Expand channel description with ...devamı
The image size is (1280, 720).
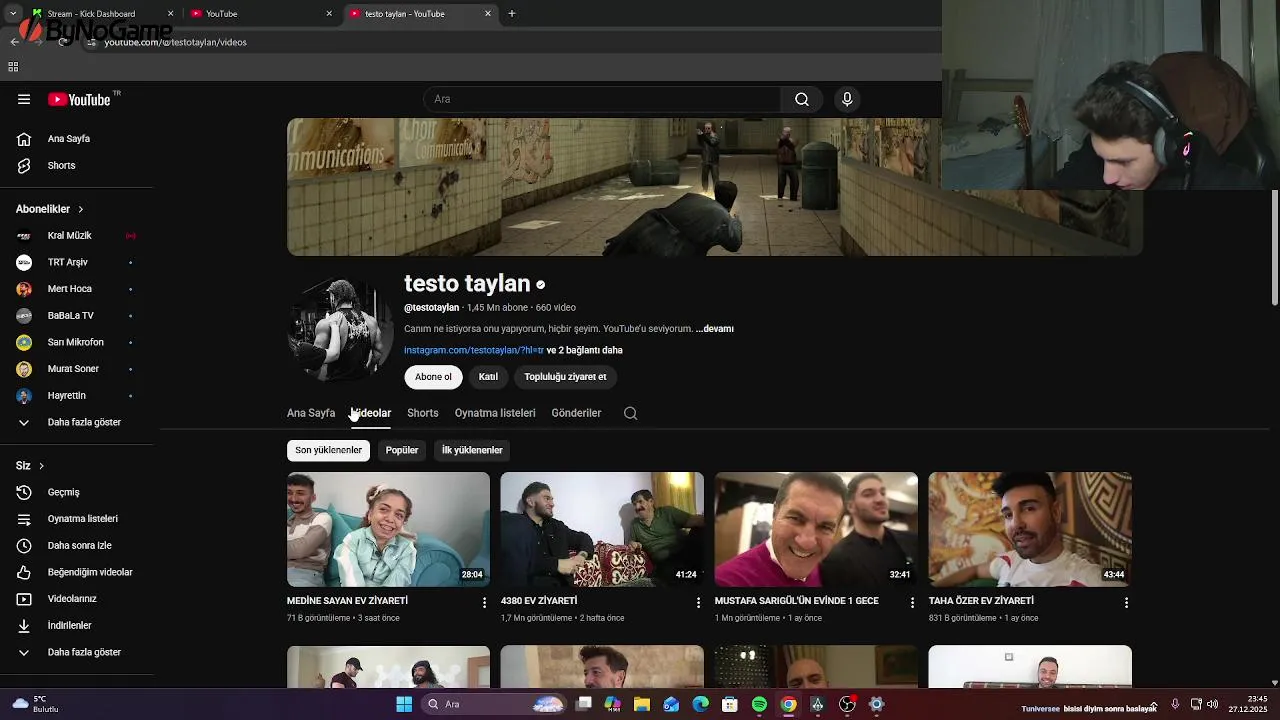click(714, 329)
